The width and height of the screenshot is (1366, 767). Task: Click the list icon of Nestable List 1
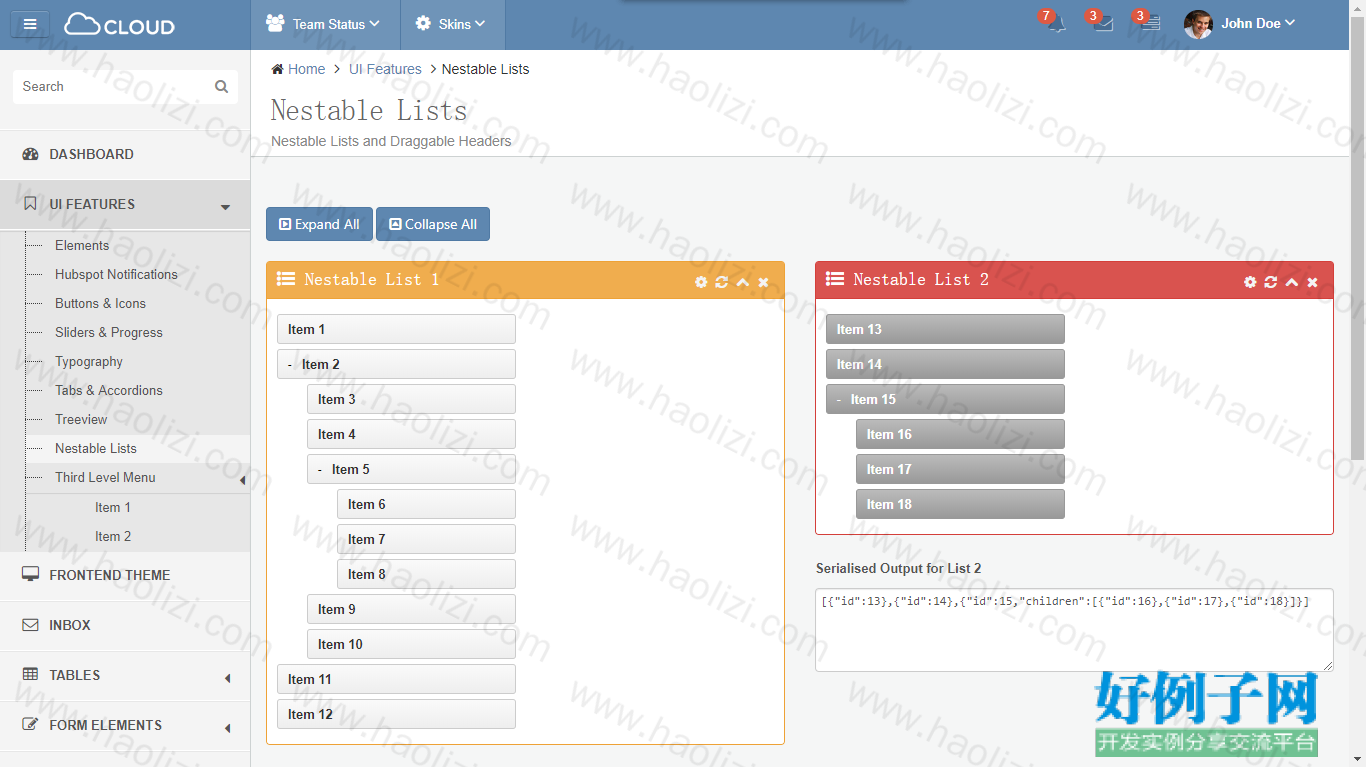click(x=286, y=279)
